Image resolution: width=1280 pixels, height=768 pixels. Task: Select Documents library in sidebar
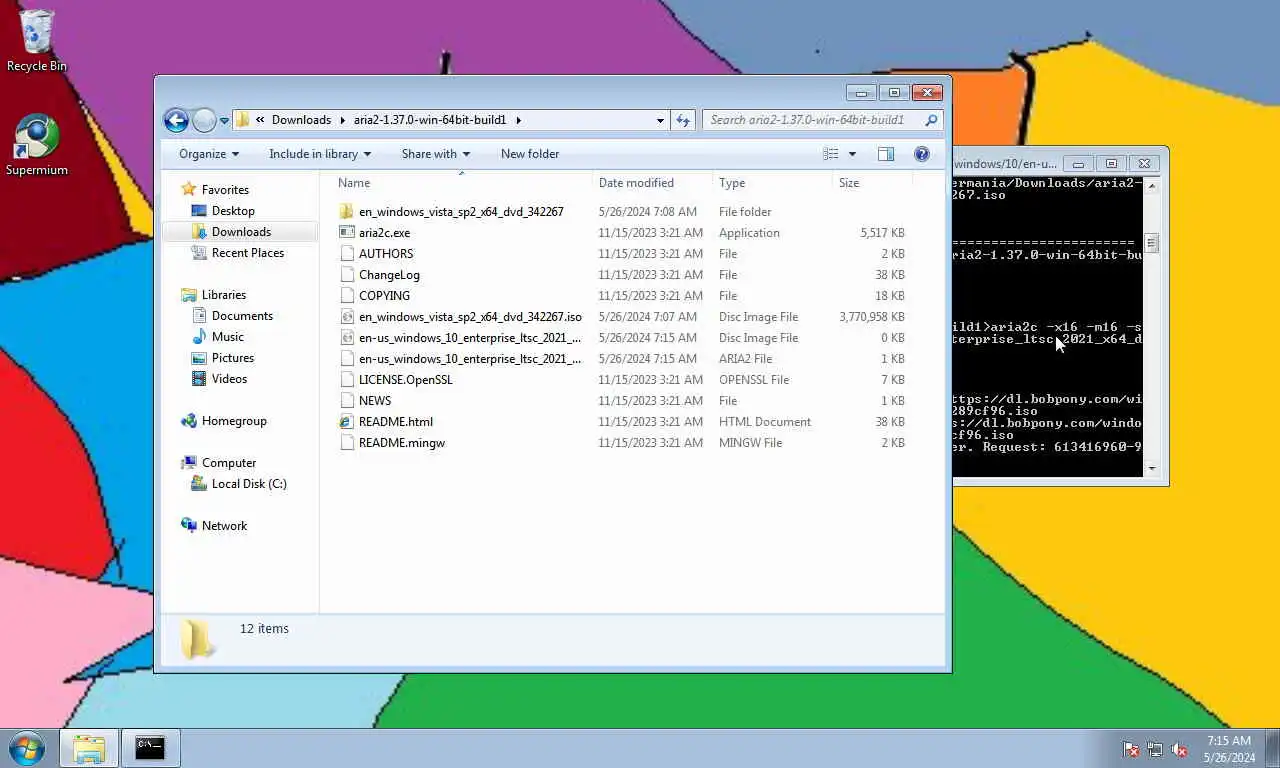point(242,316)
